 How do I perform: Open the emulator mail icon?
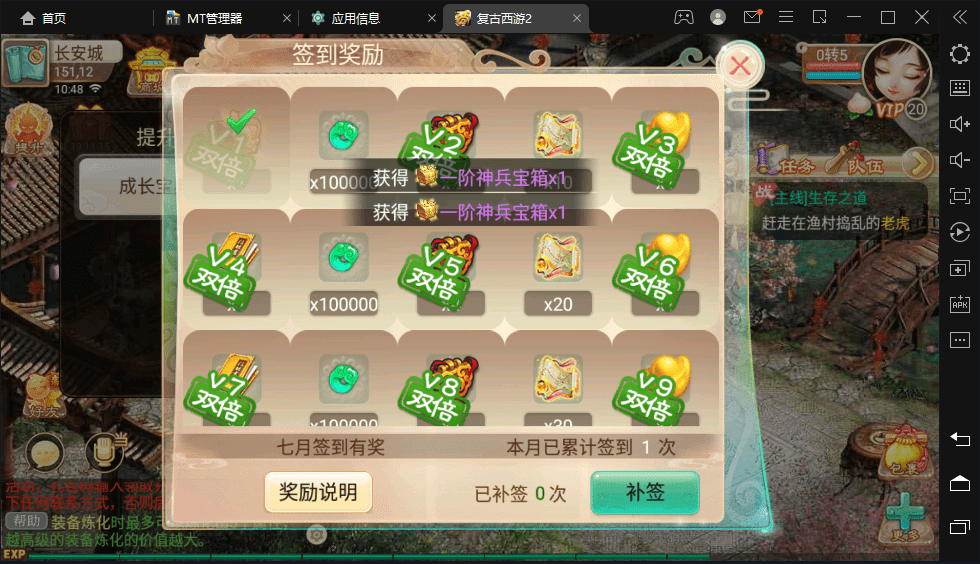pos(752,17)
